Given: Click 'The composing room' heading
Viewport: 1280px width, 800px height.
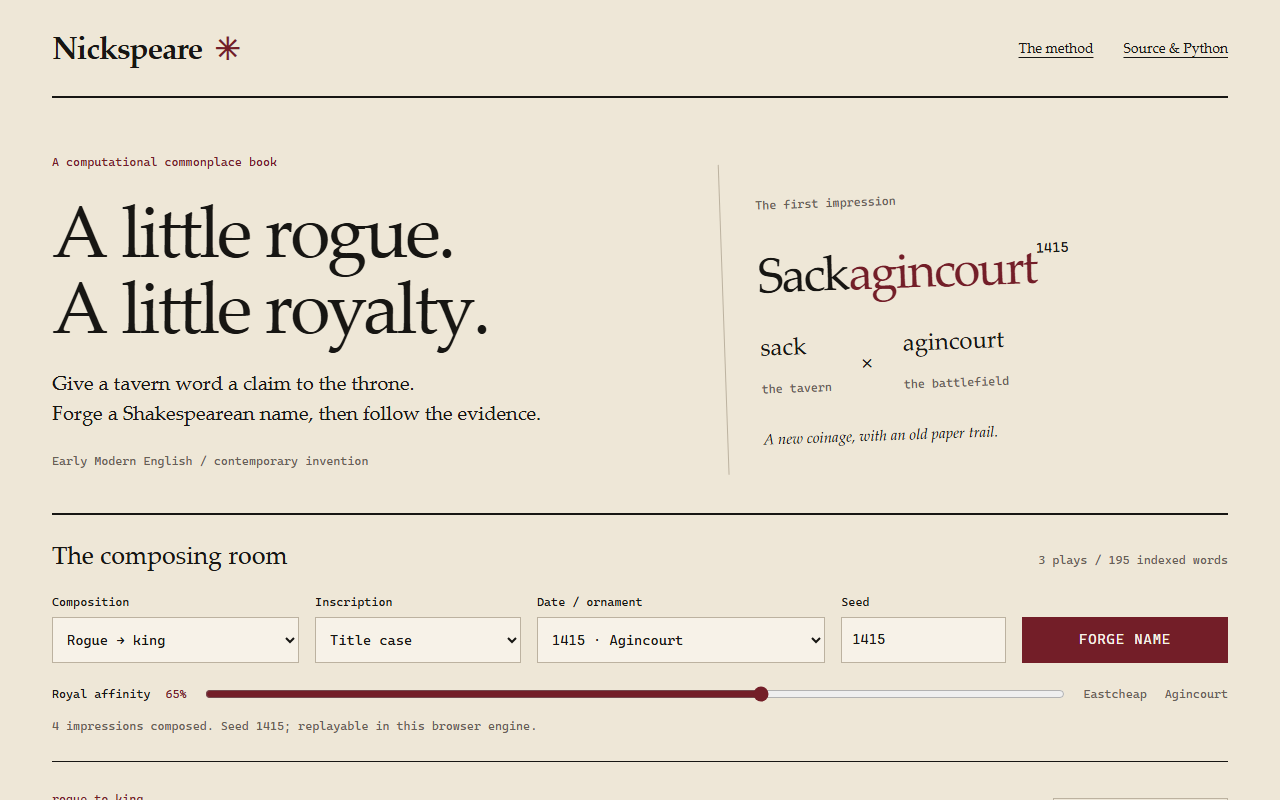Looking at the screenshot, I should pyautogui.click(x=170, y=556).
